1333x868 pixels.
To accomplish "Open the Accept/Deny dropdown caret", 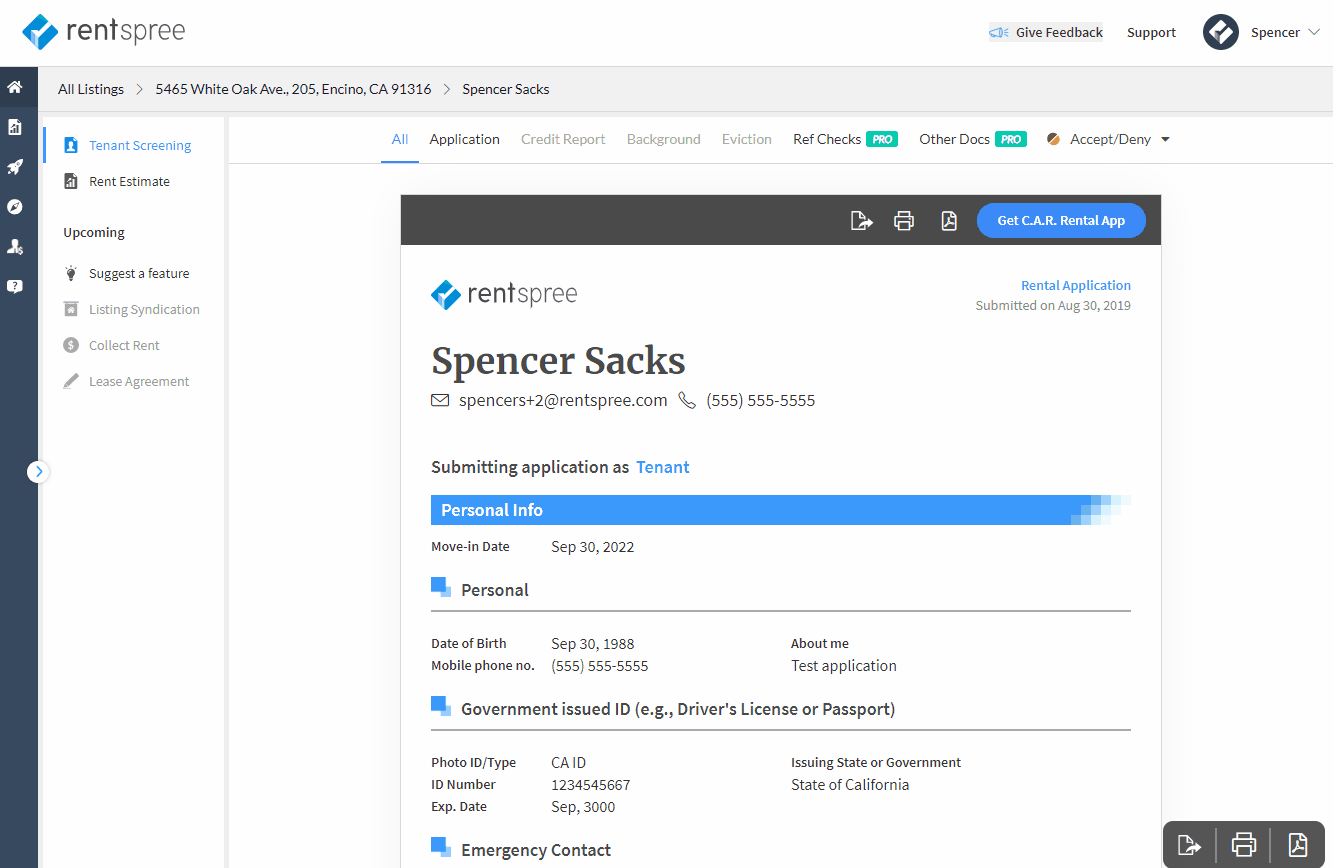I will pyautogui.click(x=1165, y=140).
